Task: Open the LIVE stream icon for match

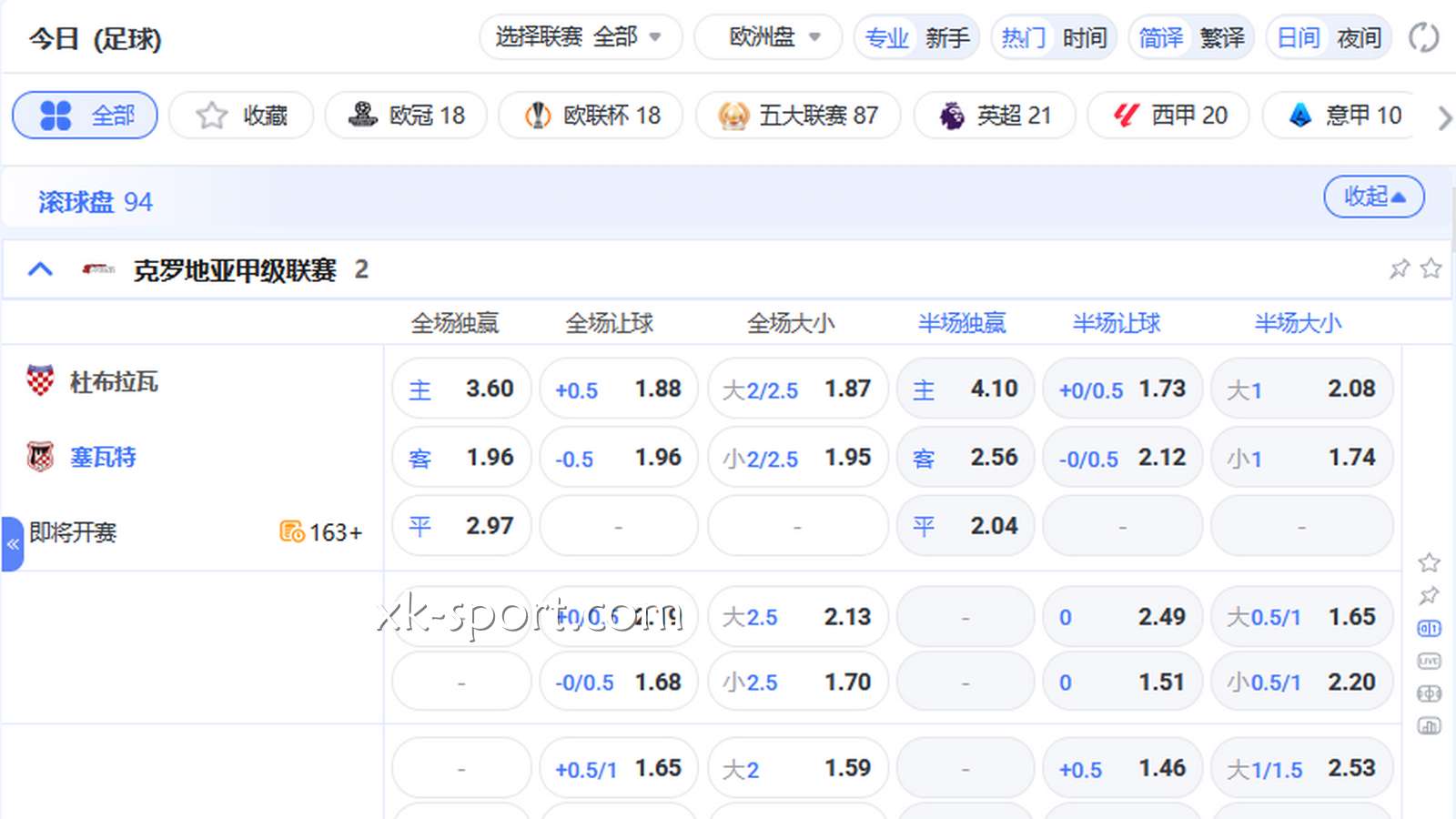Action: click(1429, 662)
